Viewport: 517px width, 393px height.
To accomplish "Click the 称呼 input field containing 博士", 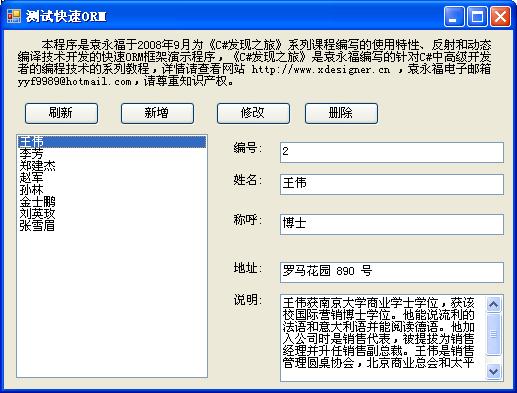I will [x=392, y=224].
